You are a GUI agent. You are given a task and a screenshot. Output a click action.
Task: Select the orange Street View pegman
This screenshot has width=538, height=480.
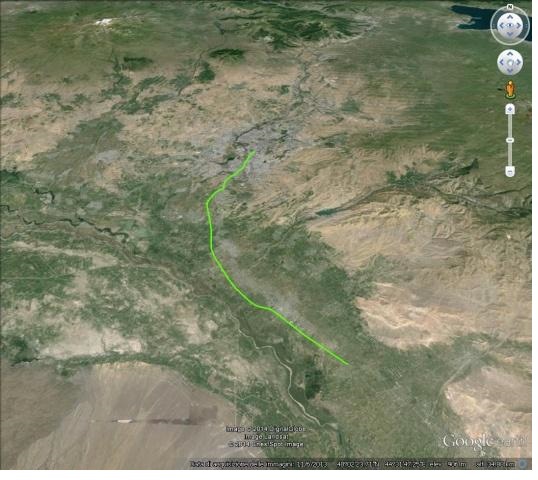coord(510,90)
